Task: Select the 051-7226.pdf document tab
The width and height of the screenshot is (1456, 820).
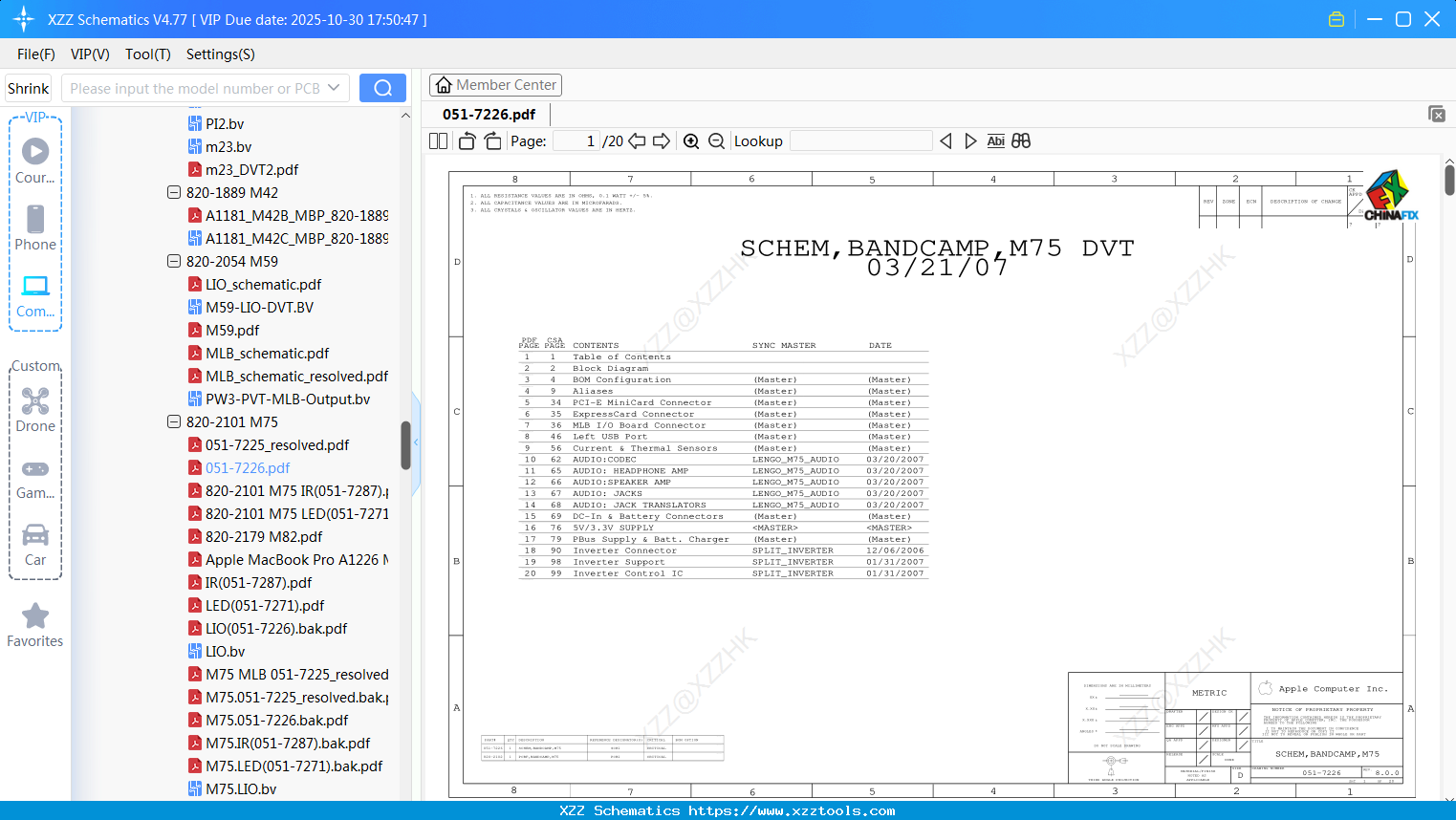Action: click(489, 114)
